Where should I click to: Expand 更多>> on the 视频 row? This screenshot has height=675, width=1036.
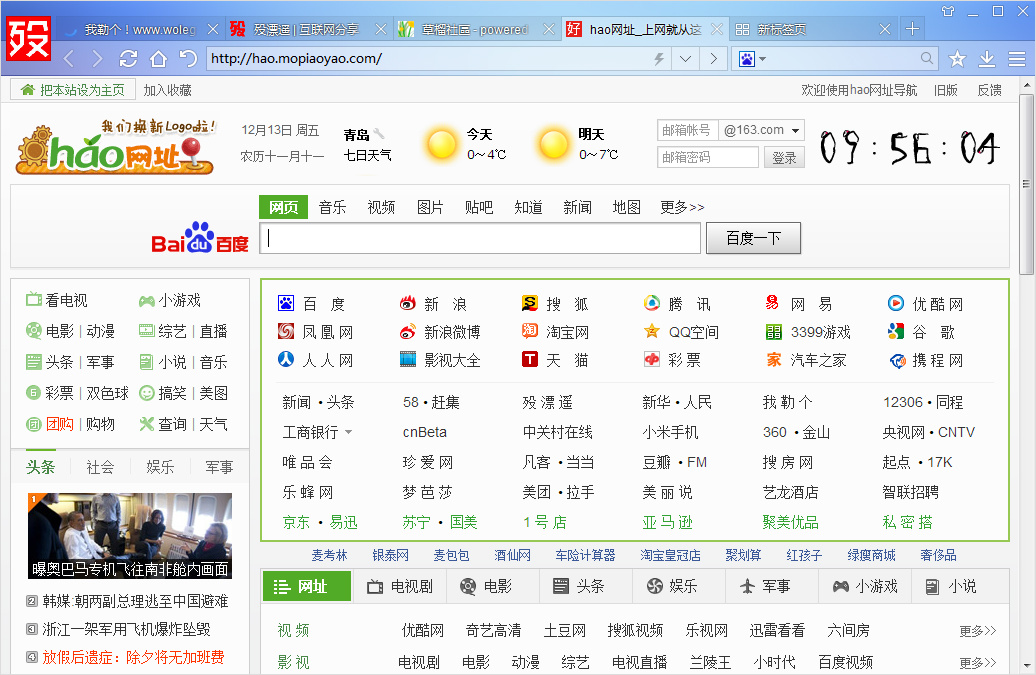tap(977, 631)
